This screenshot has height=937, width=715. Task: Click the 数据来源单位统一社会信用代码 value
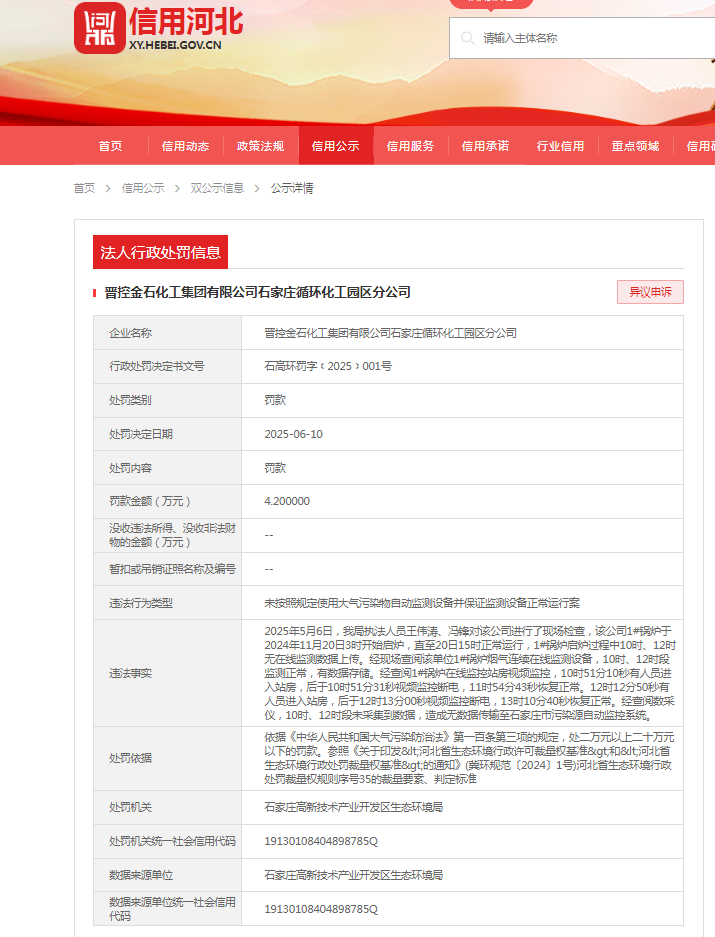pyautogui.click(x=321, y=909)
